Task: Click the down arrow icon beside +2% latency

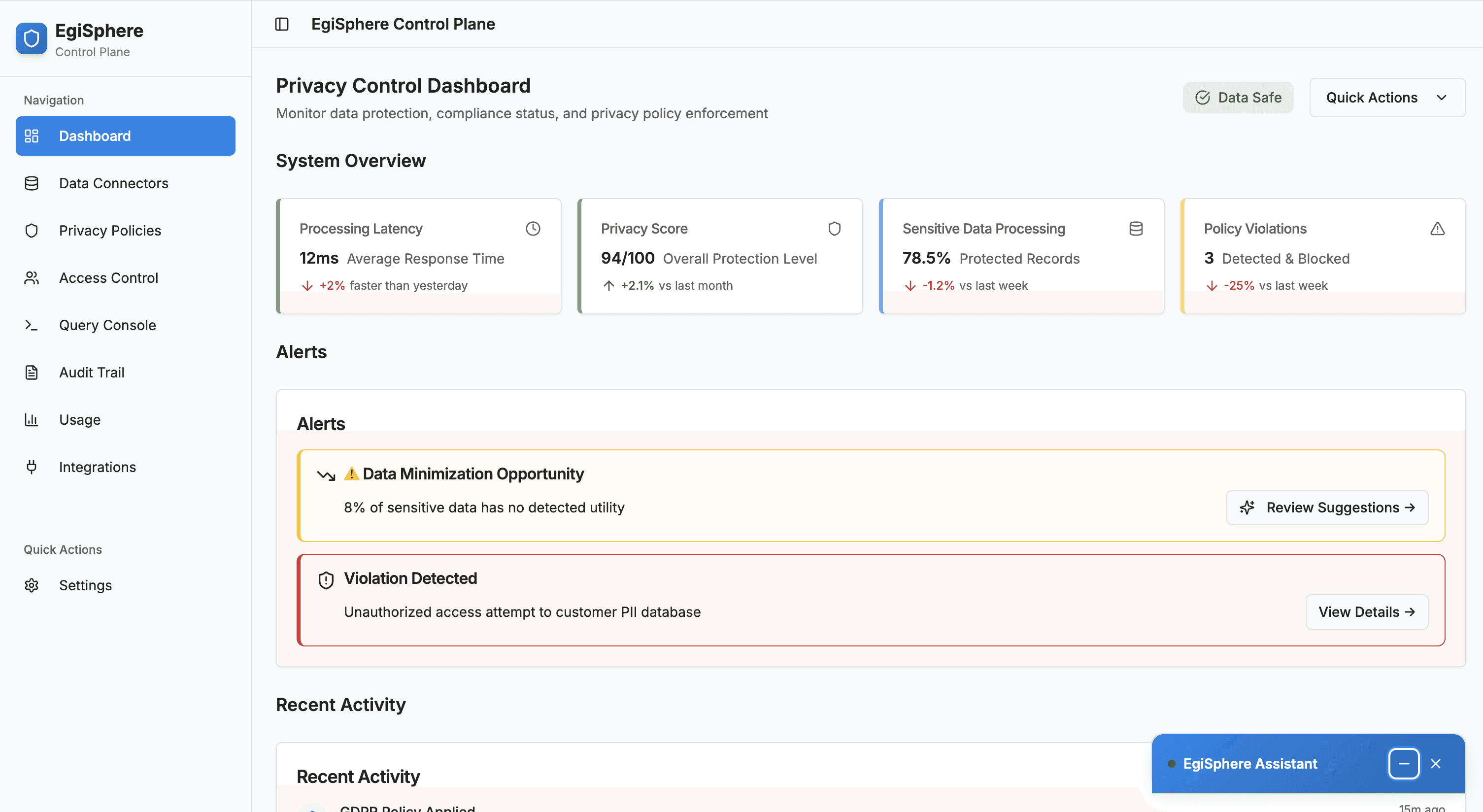Action: pyautogui.click(x=307, y=286)
